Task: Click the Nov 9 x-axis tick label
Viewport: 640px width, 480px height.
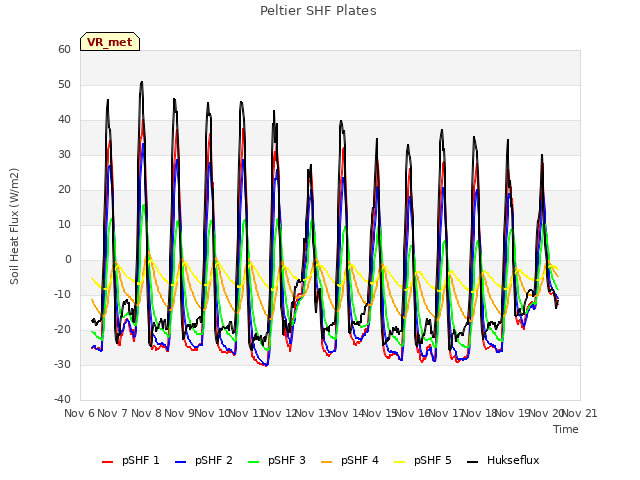Action: 179,413
